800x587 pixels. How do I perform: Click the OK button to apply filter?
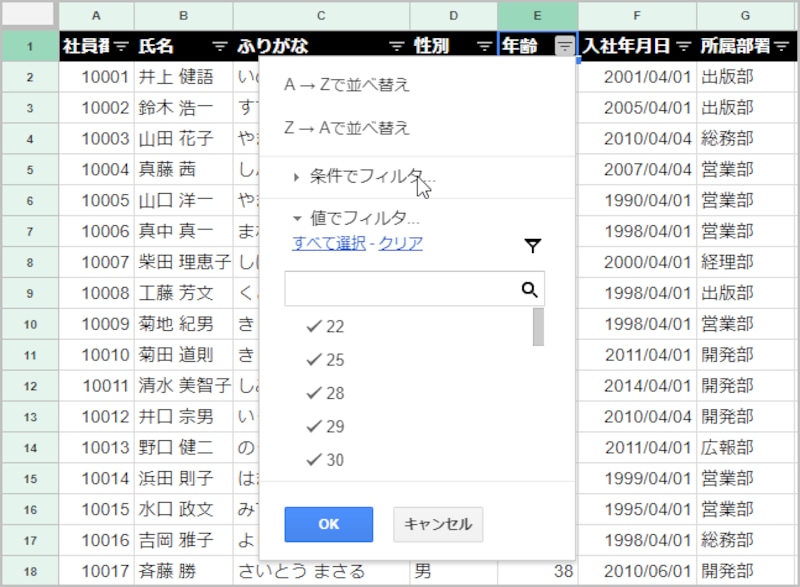327,524
